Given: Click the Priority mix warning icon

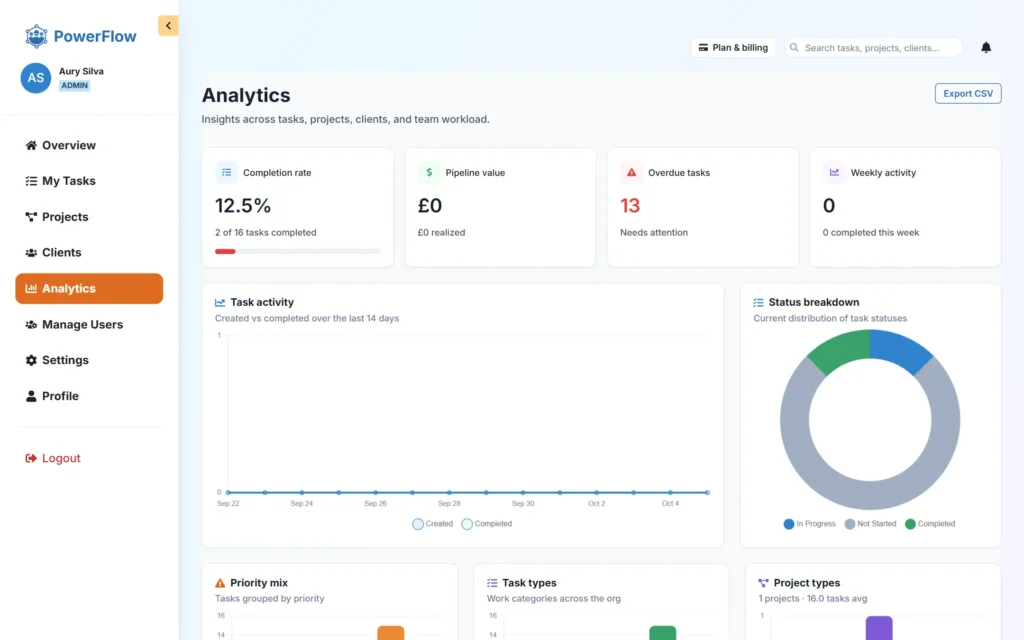Looking at the screenshot, I should pyautogui.click(x=220, y=583).
